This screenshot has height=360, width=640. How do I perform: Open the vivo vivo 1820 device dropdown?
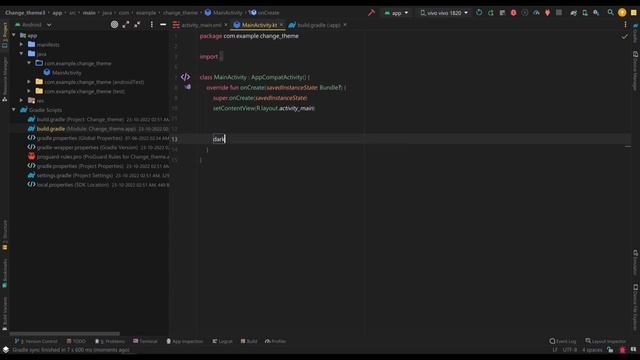(x=444, y=13)
